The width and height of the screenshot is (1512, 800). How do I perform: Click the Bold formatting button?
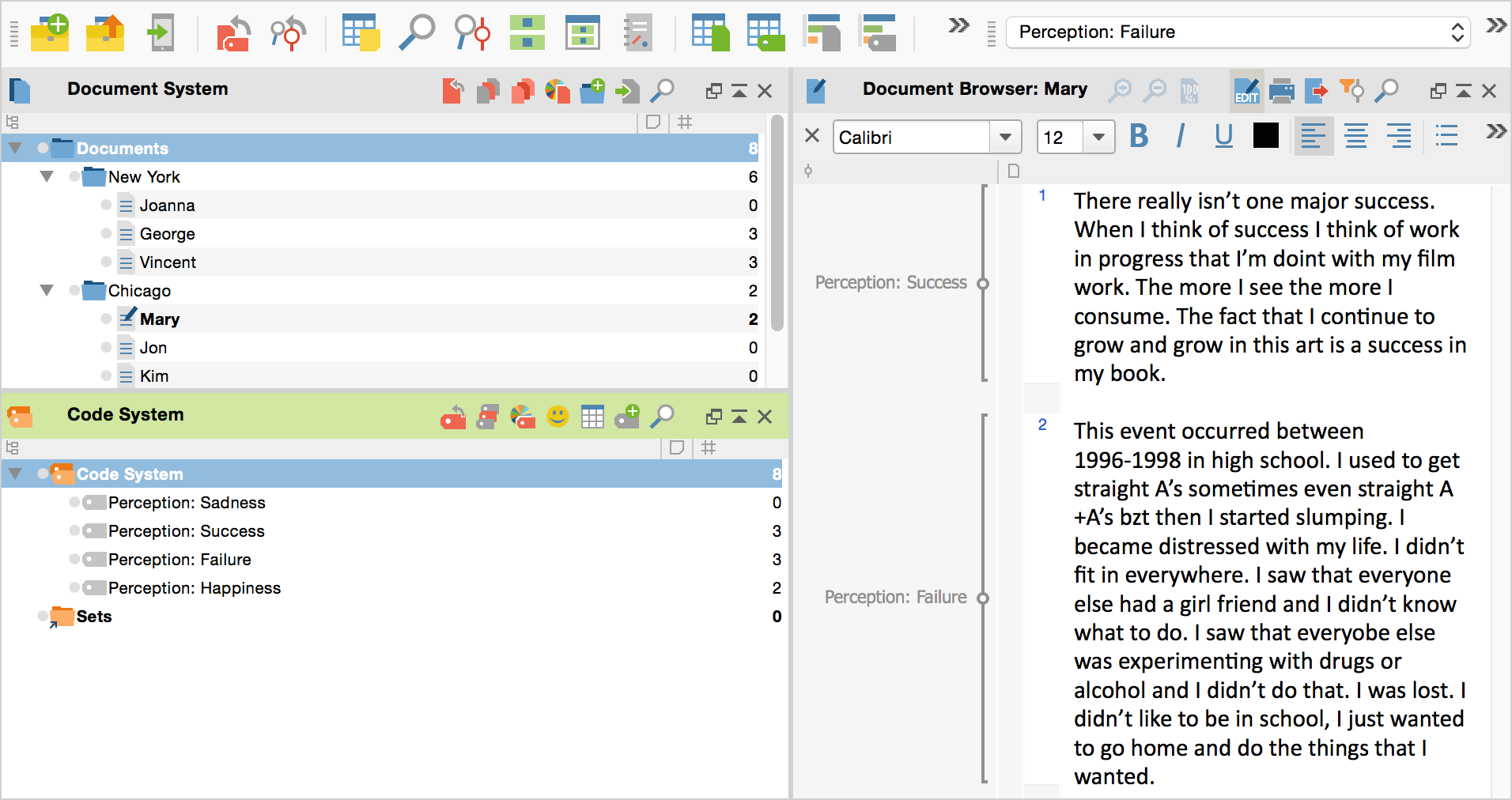pyautogui.click(x=1139, y=137)
